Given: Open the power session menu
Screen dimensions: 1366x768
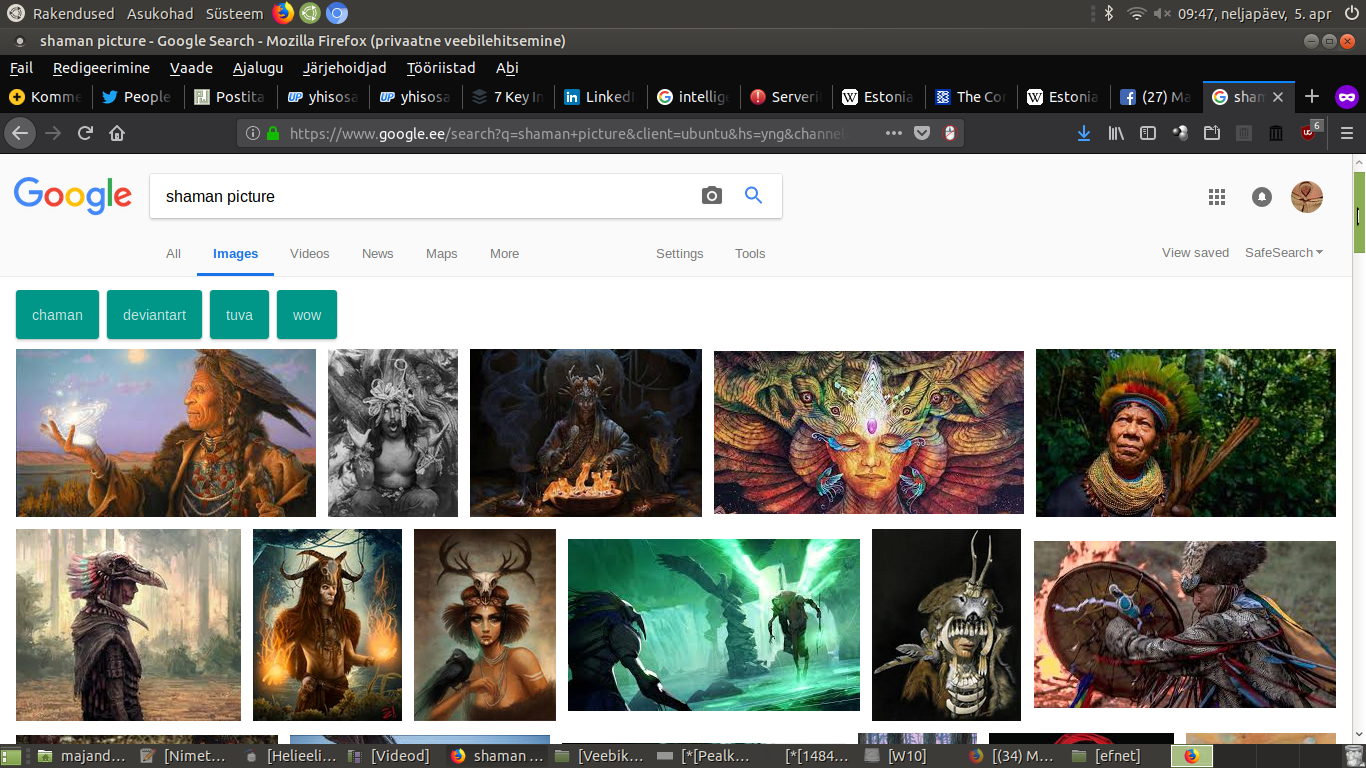Looking at the screenshot, I should click(1350, 13).
